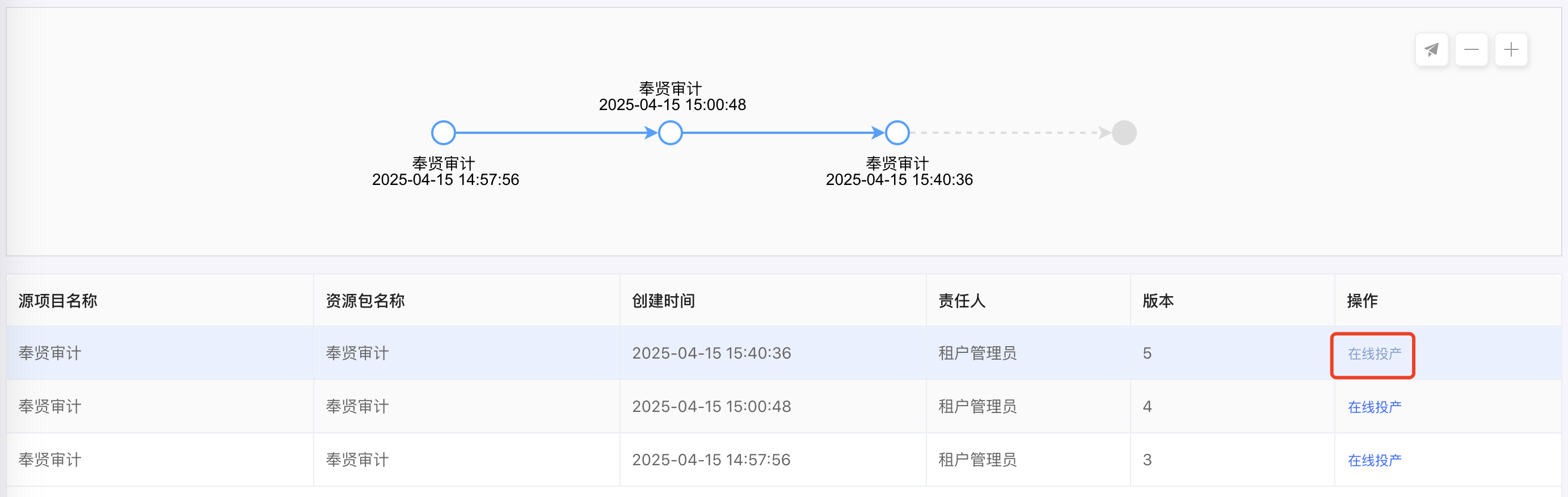Zoom out with the minus icon

tap(1471, 50)
